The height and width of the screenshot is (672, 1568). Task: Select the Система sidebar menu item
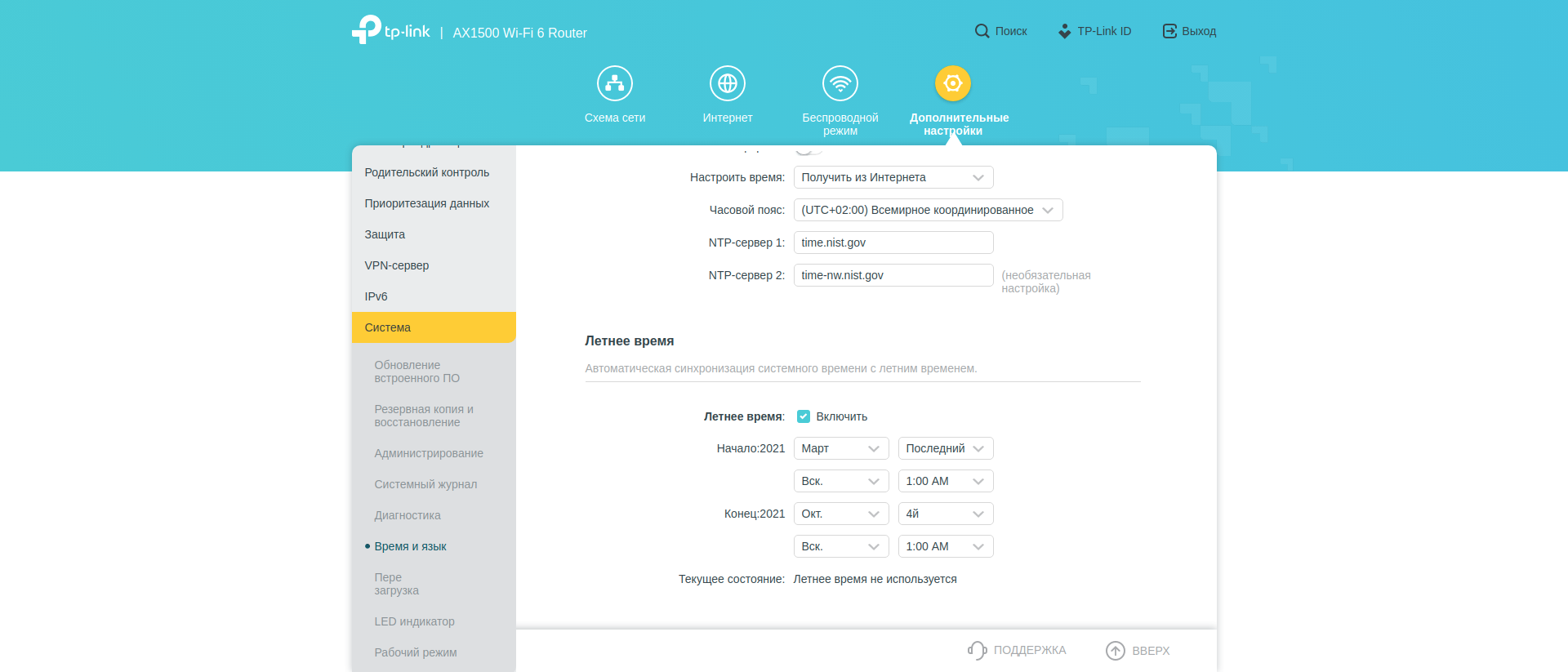(434, 327)
